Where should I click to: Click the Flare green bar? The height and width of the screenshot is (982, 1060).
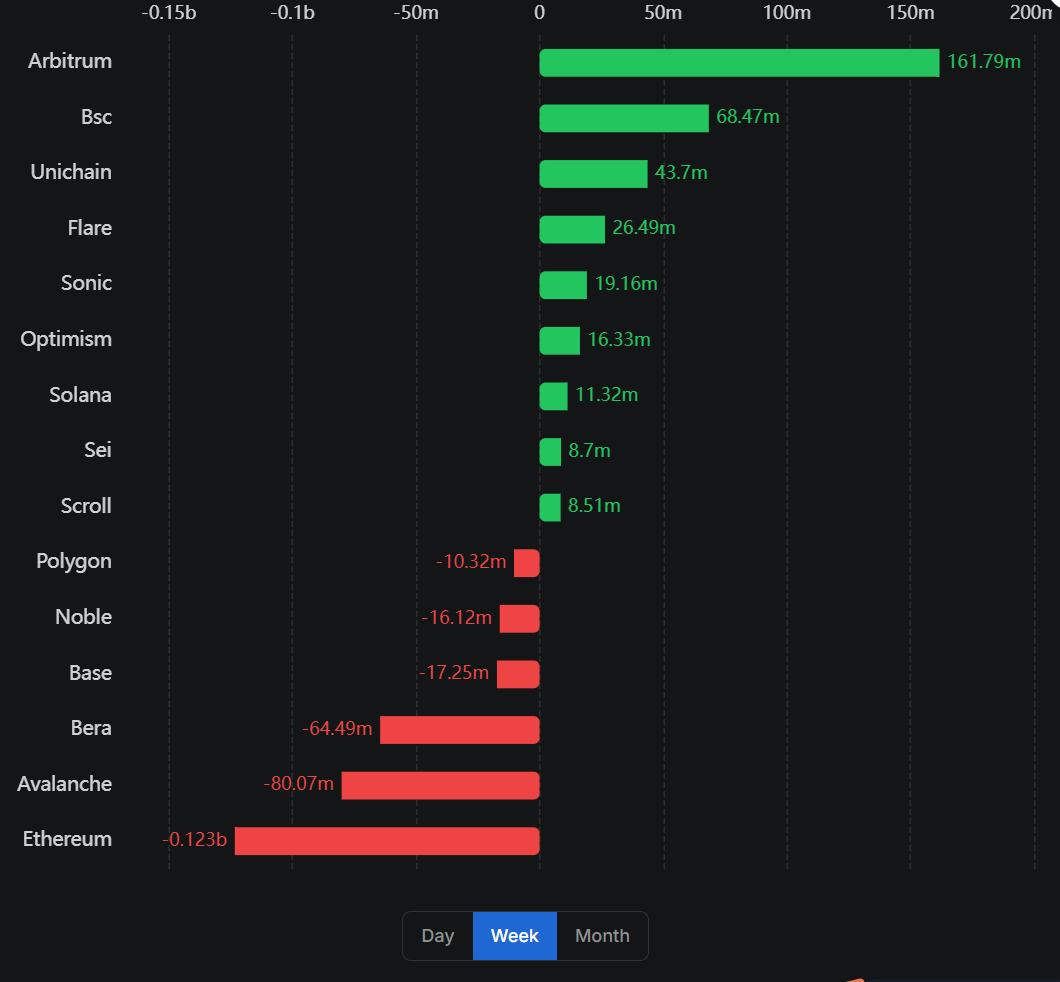[572, 229]
